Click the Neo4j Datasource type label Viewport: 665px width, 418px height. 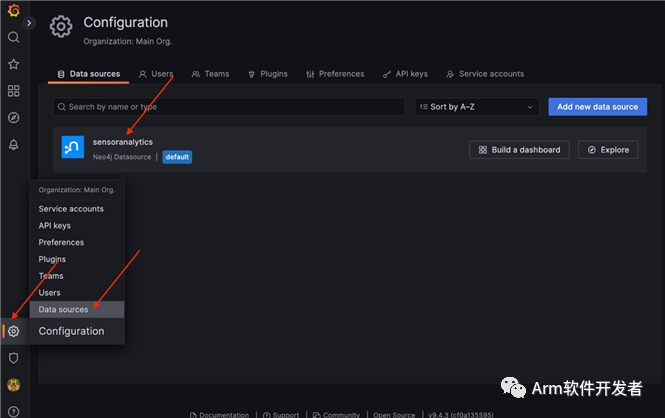tap(122, 157)
